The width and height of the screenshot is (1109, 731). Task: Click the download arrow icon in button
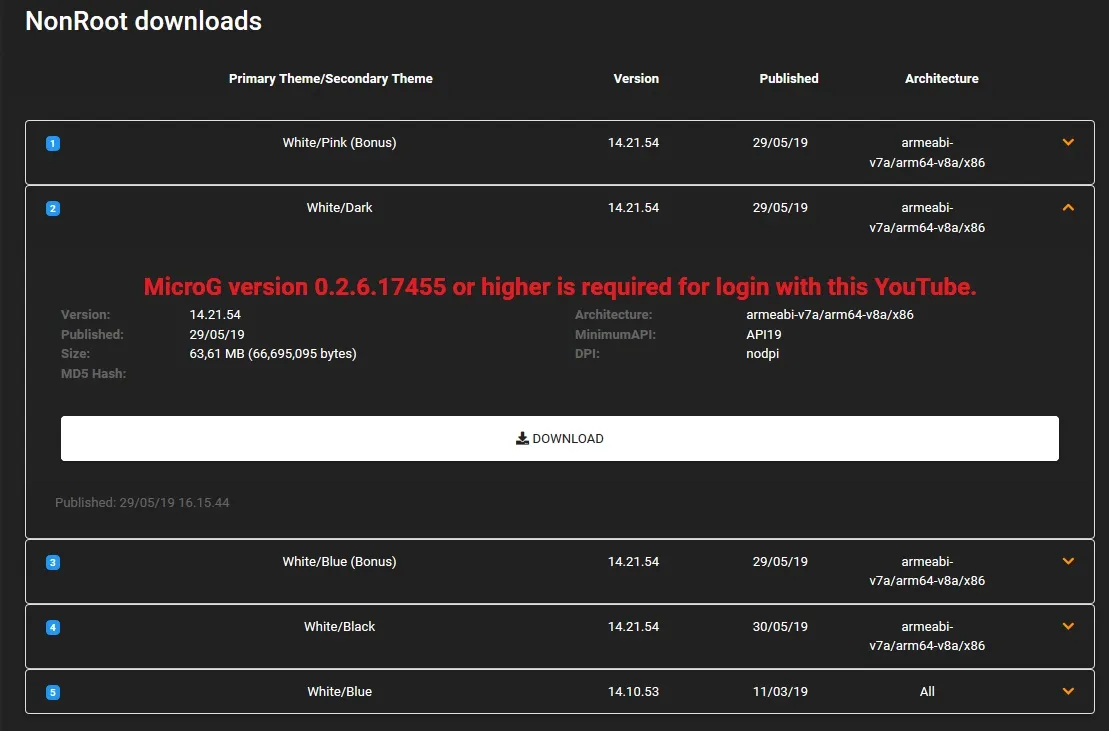(522, 438)
